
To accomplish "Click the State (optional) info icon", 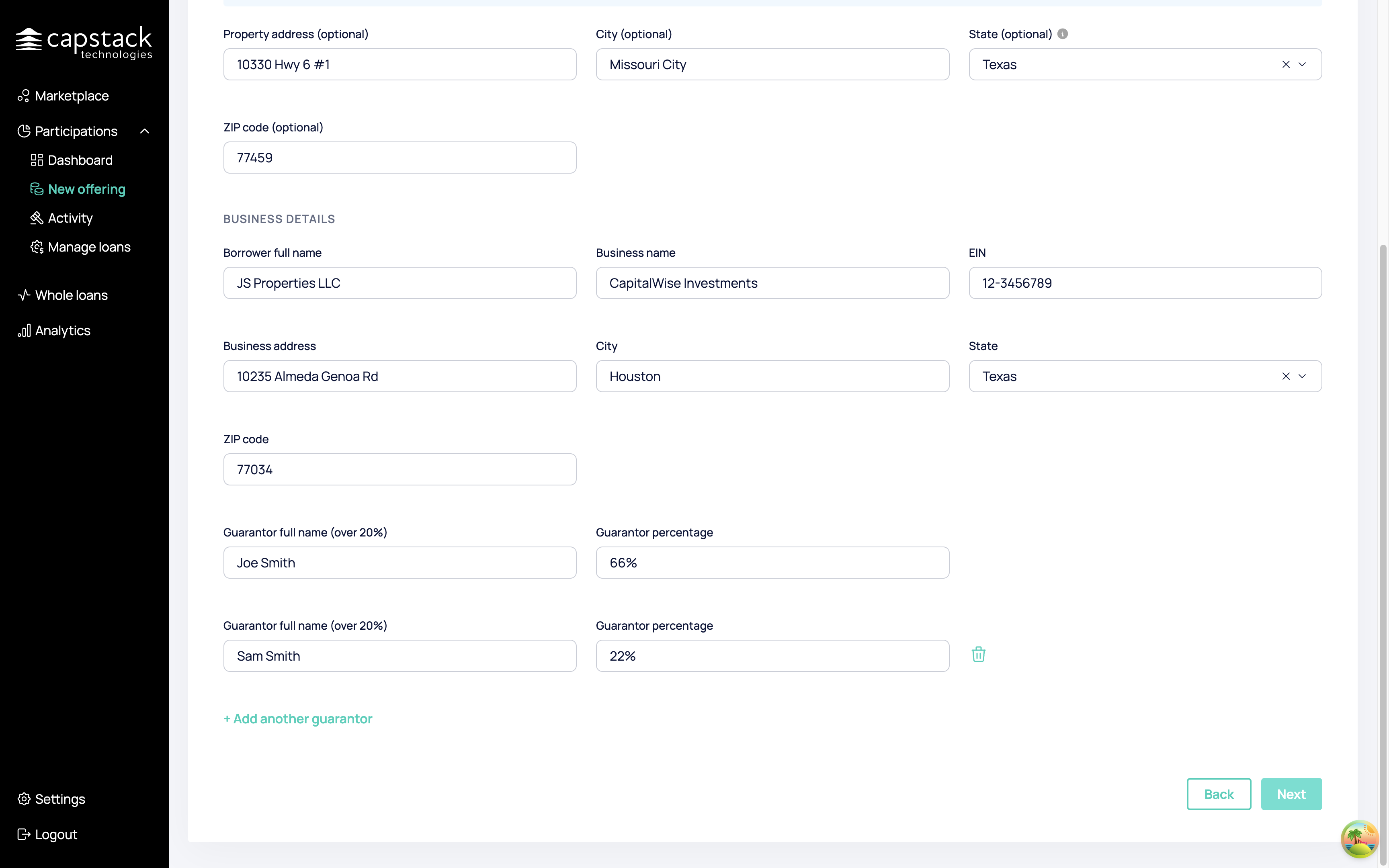I will point(1062,34).
